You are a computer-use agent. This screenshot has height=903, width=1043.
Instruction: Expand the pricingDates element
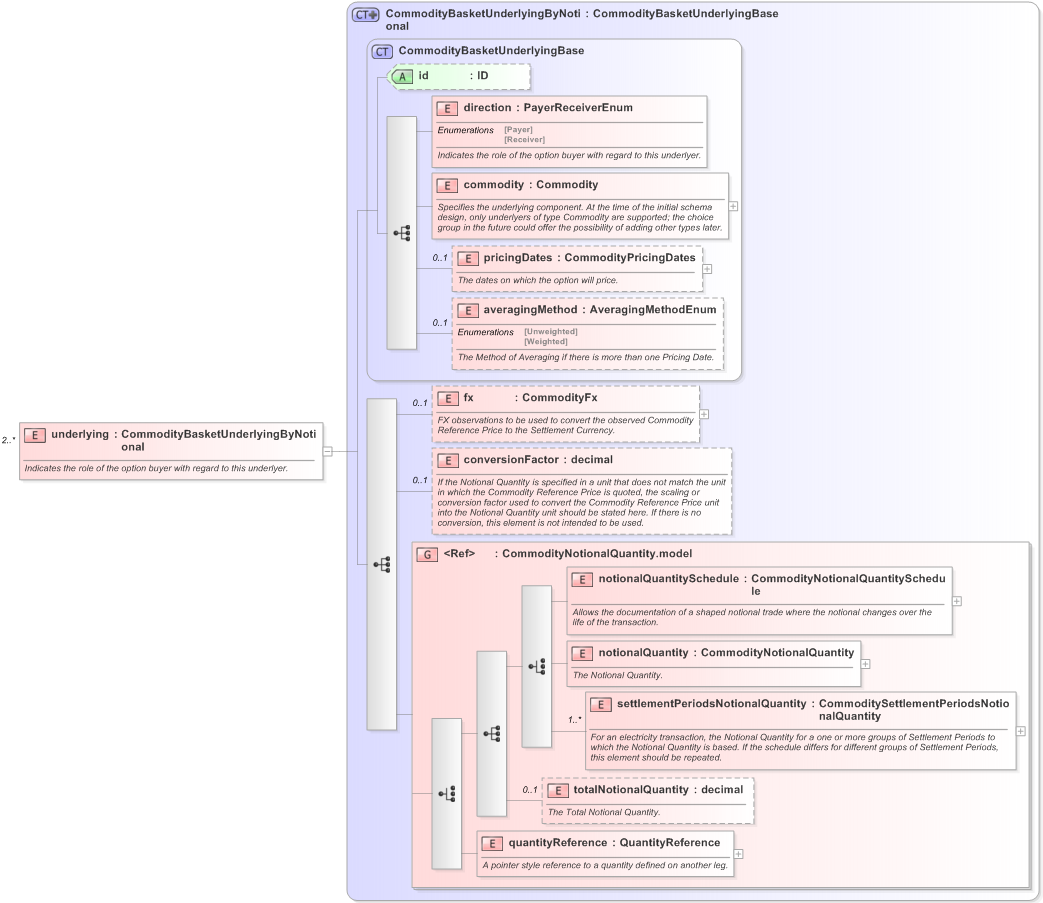[x=707, y=269]
